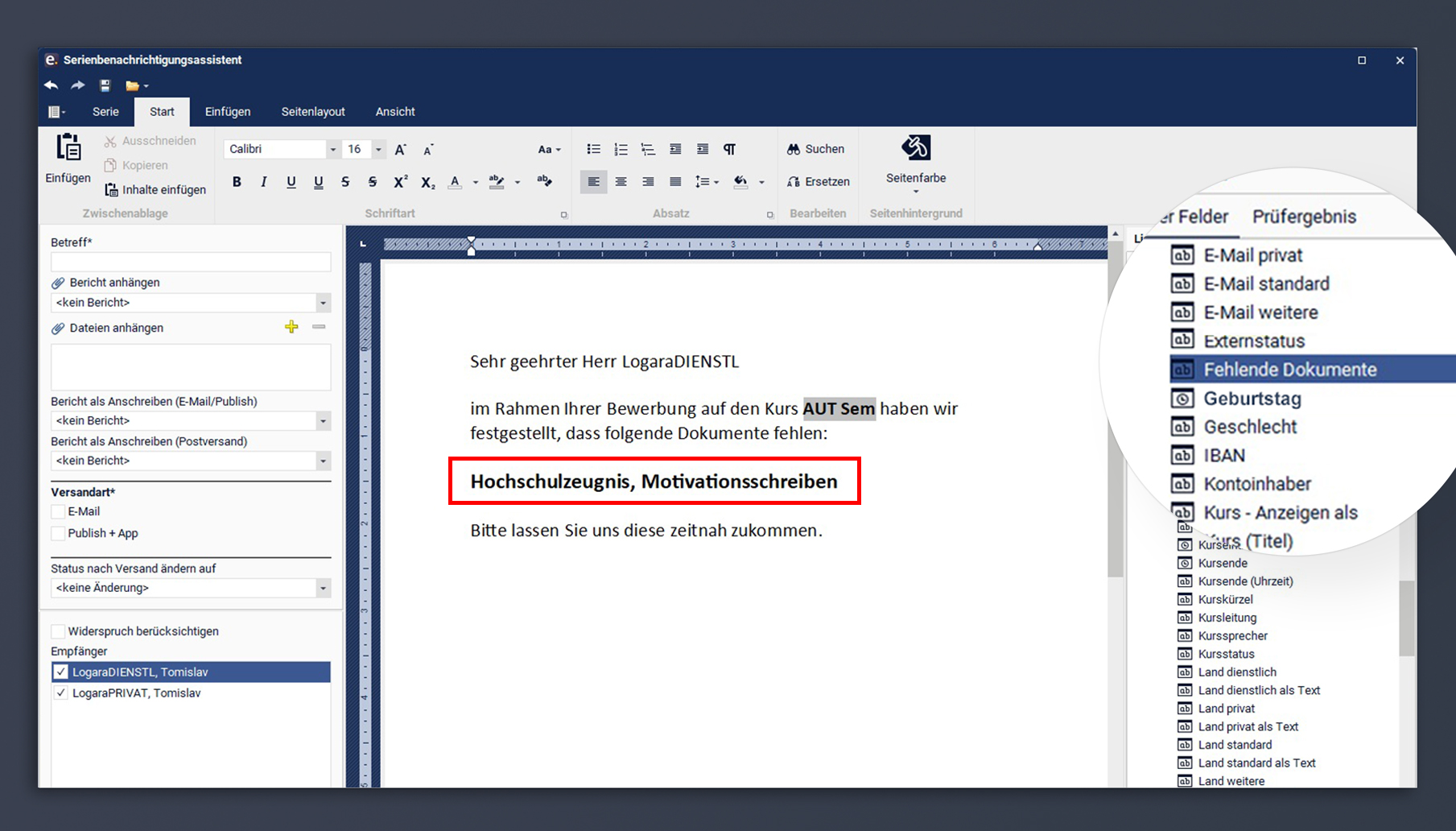1456x831 pixels.
Task: Click the increase indent icon
Action: [x=703, y=149]
